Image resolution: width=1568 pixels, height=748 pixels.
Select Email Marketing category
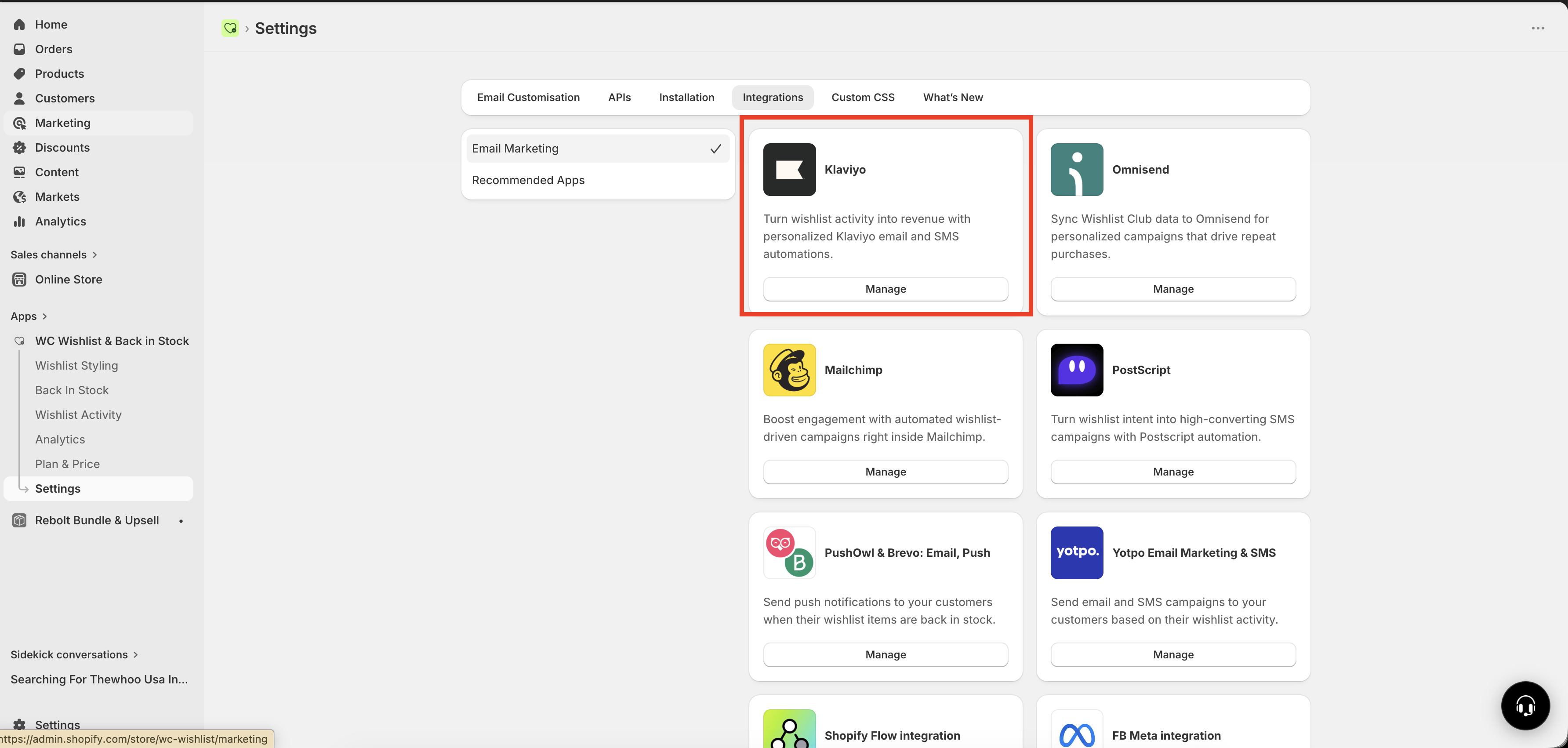click(x=598, y=149)
